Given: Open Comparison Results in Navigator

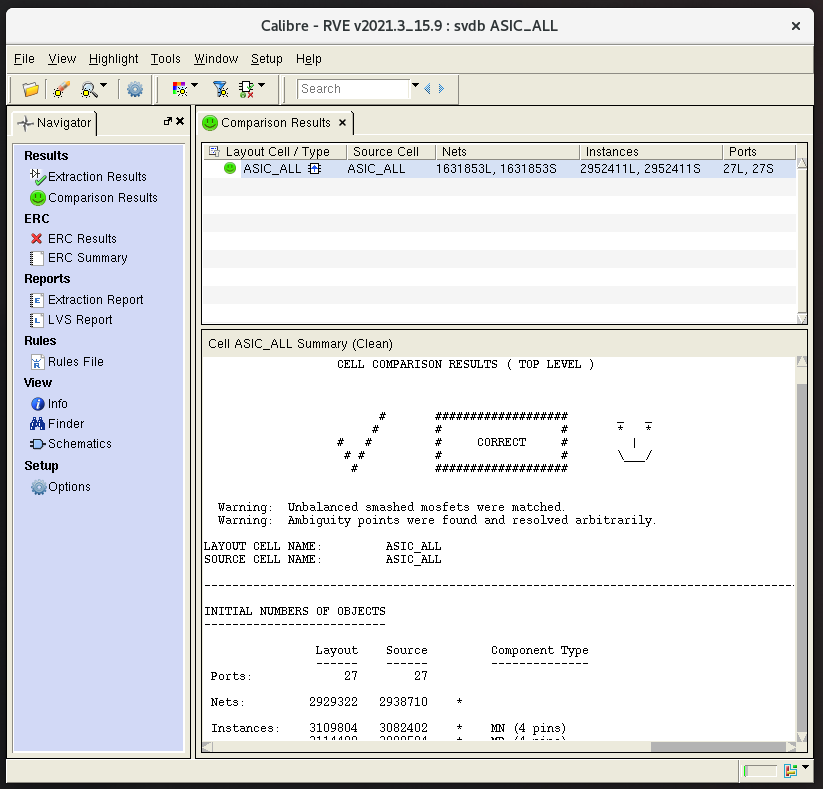Looking at the screenshot, I should pyautogui.click(x=94, y=198).
